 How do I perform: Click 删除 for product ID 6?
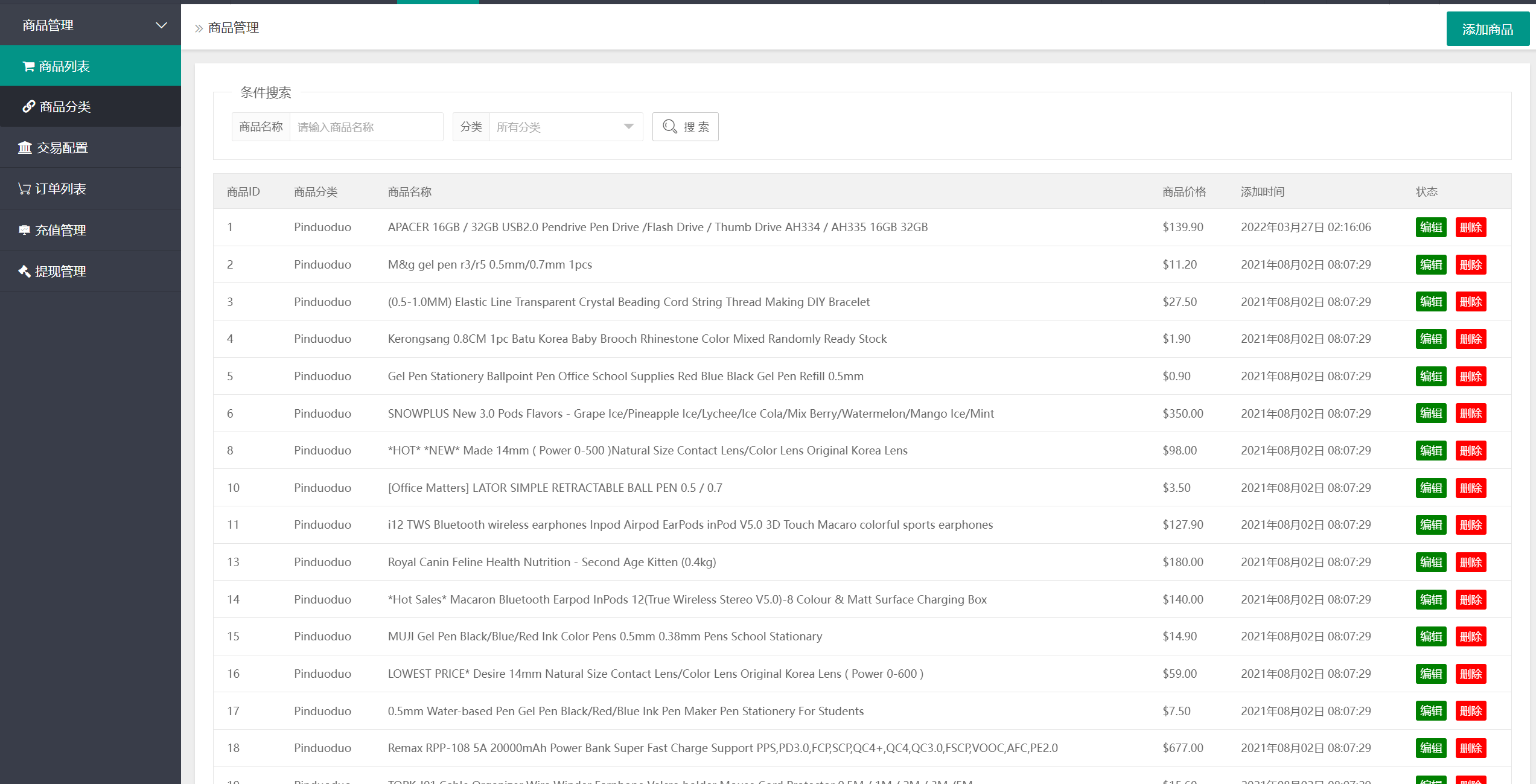(1470, 413)
